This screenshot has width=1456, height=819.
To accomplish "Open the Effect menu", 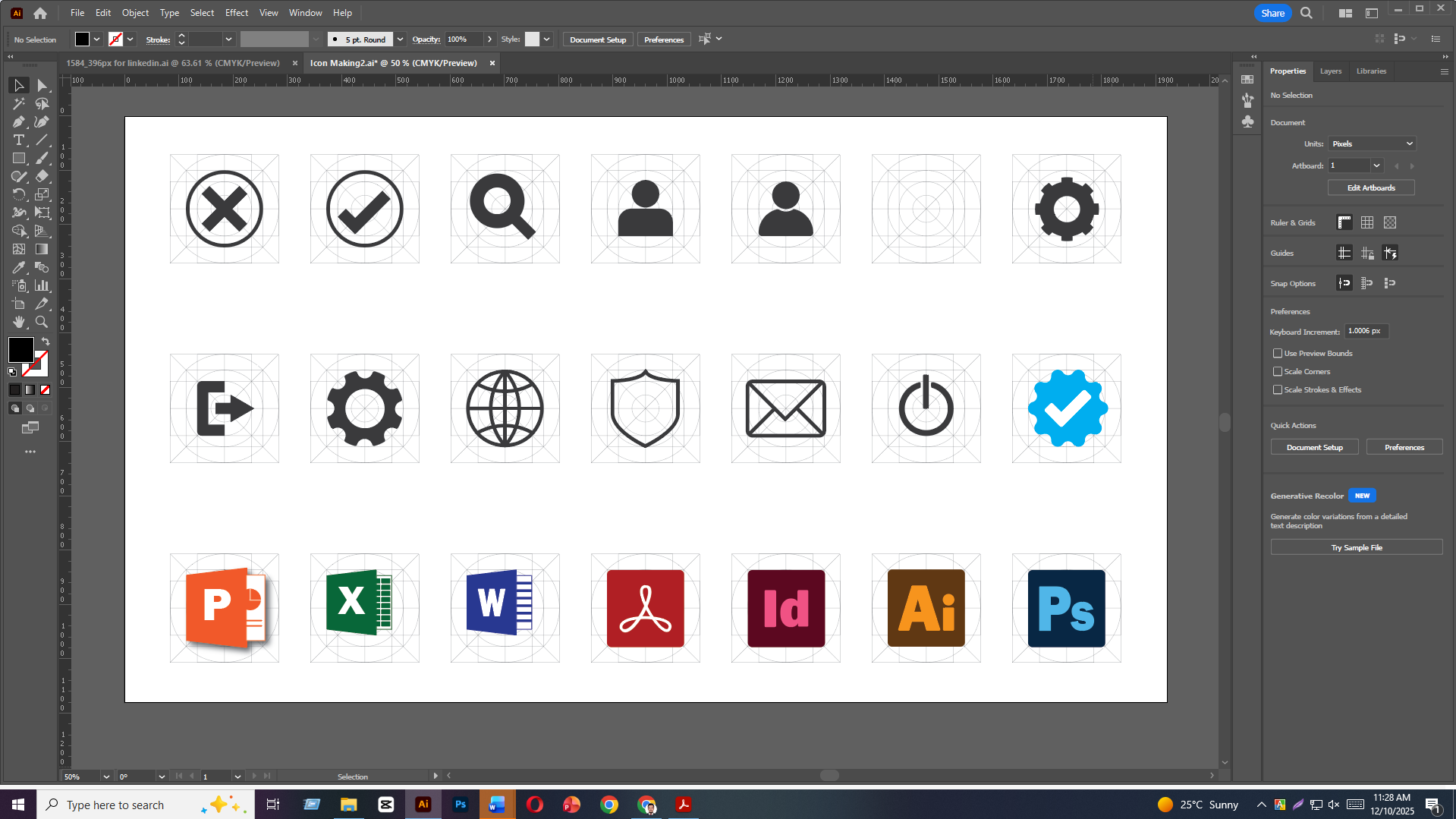I will (x=237, y=13).
